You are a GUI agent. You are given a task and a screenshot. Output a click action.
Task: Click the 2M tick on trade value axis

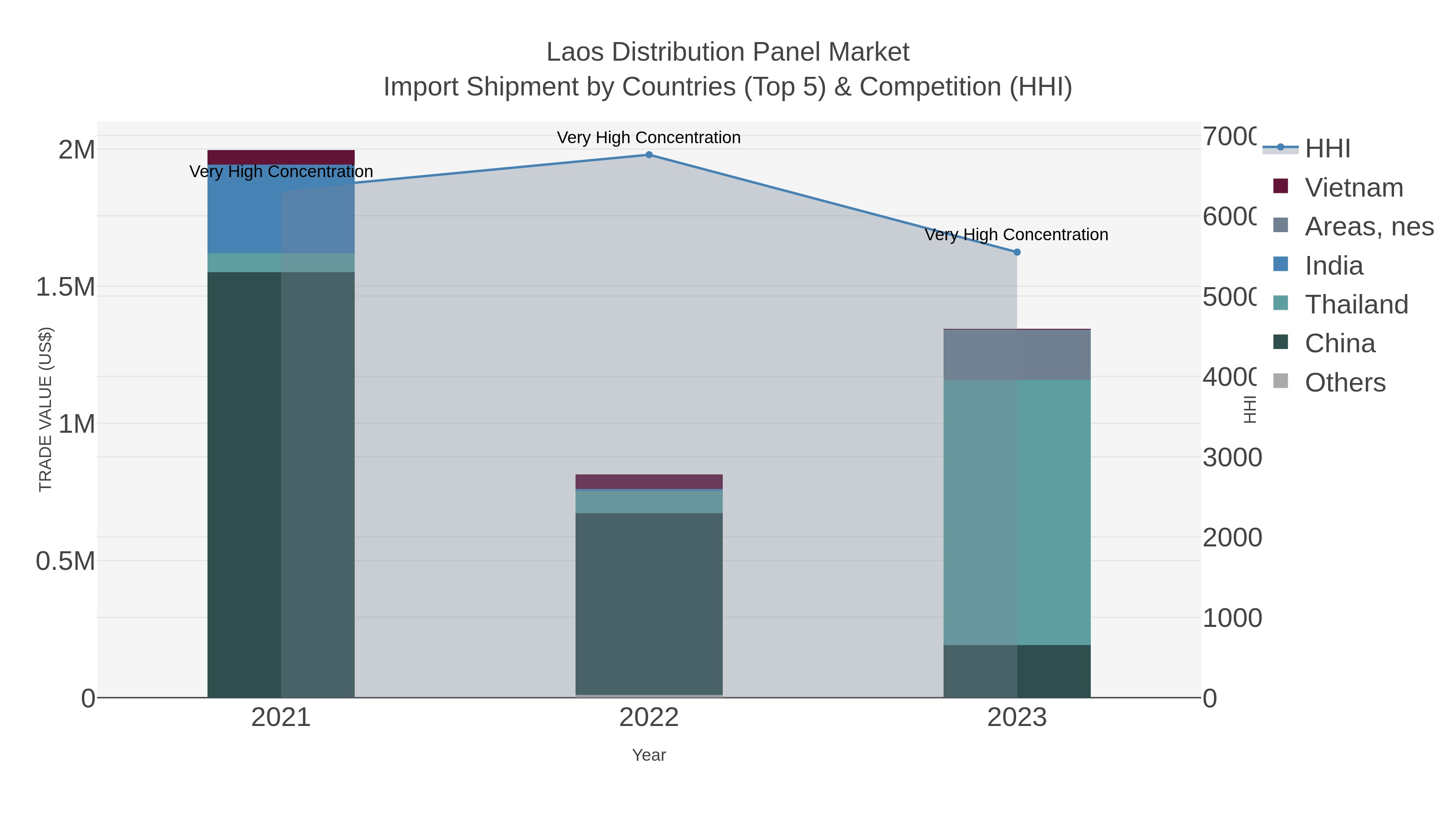pos(77,150)
